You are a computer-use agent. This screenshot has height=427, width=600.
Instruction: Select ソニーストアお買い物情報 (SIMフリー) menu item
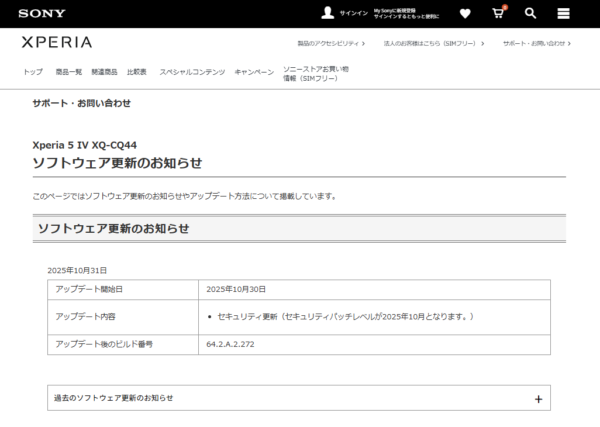click(316, 73)
